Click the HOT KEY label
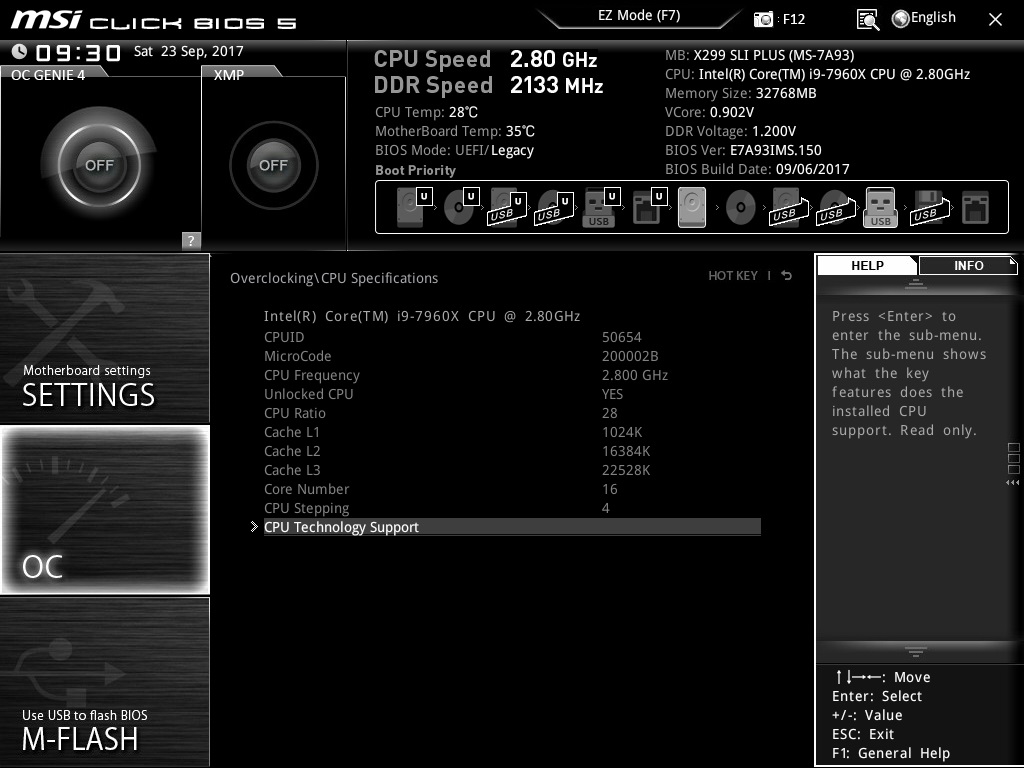The width and height of the screenshot is (1024, 768). pos(733,276)
